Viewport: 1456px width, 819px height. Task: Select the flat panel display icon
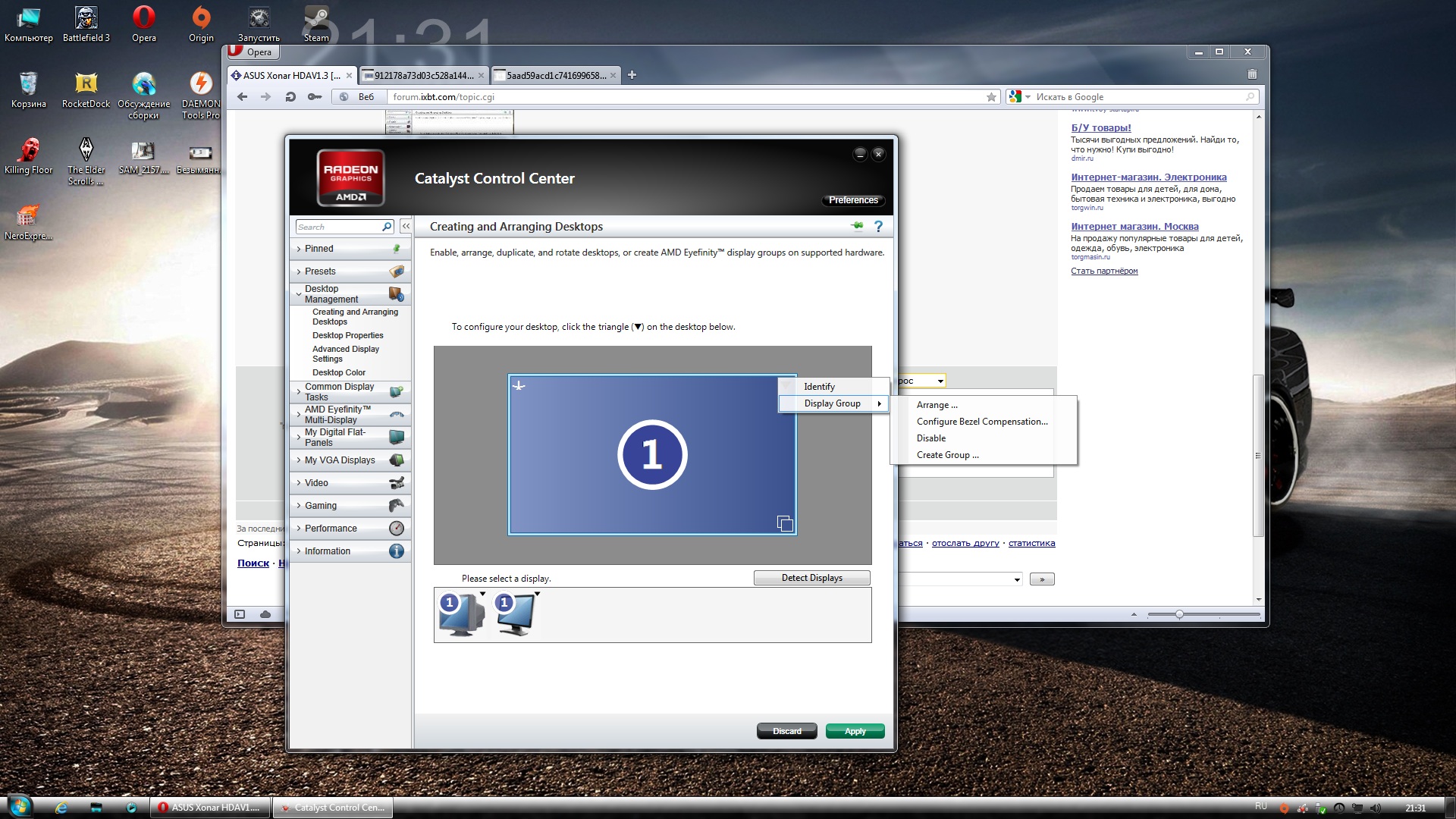[516, 615]
